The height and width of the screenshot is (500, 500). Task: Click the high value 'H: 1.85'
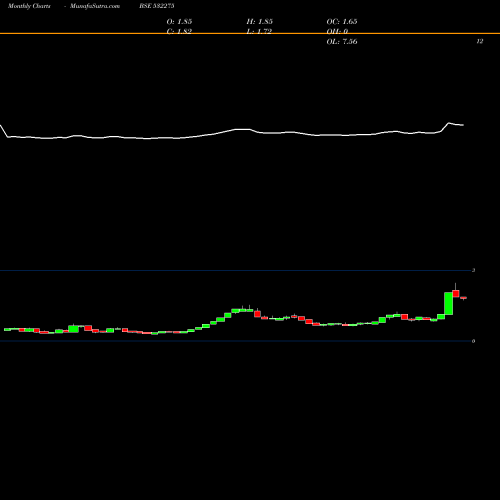tap(260, 21)
